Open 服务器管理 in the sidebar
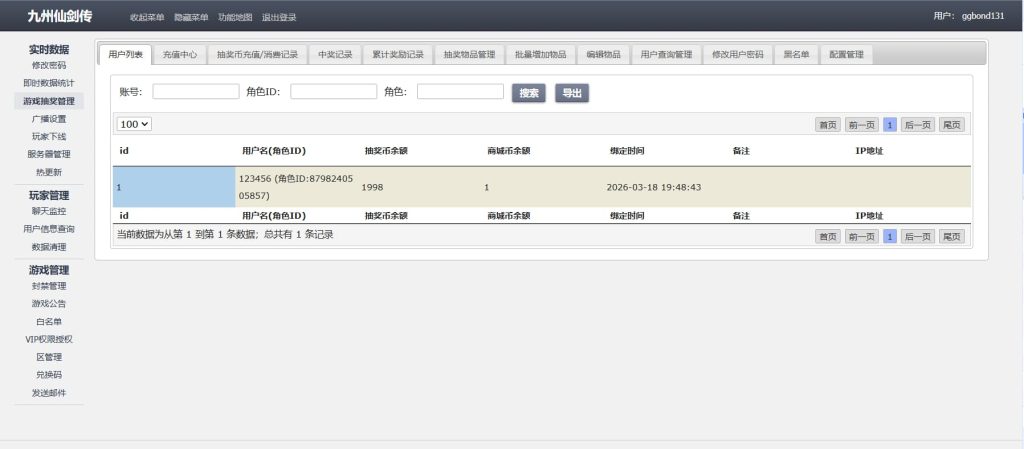The width and height of the screenshot is (1024, 449). pyautogui.click(x=49, y=155)
